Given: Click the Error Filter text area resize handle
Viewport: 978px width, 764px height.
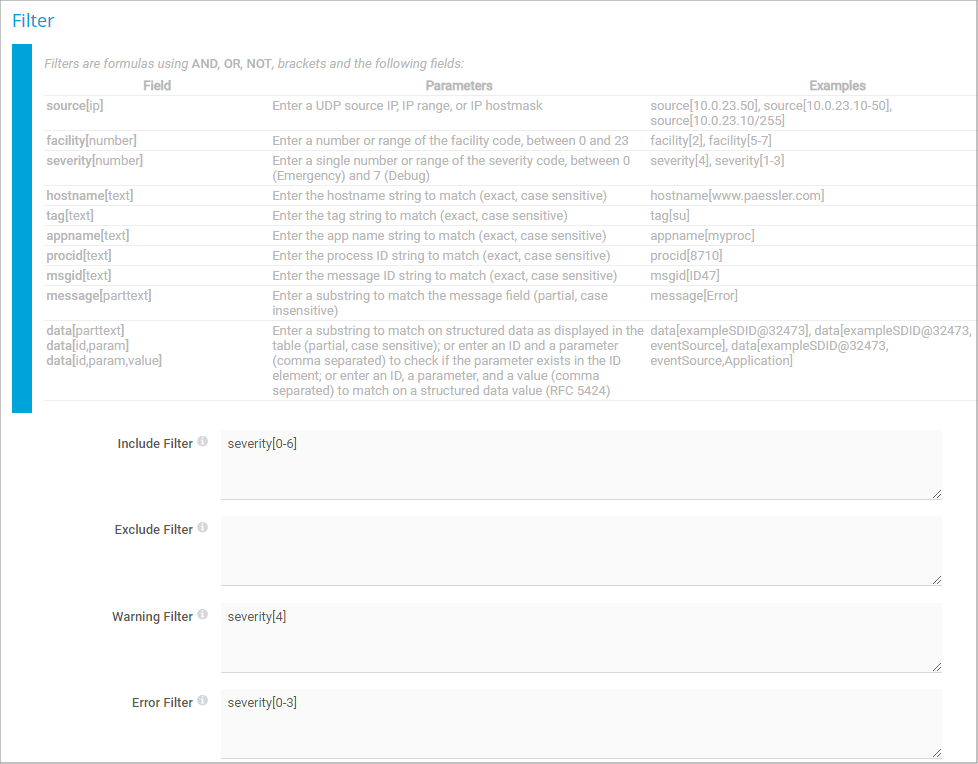Looking at the screenshot, I should [x=936, y=753].
